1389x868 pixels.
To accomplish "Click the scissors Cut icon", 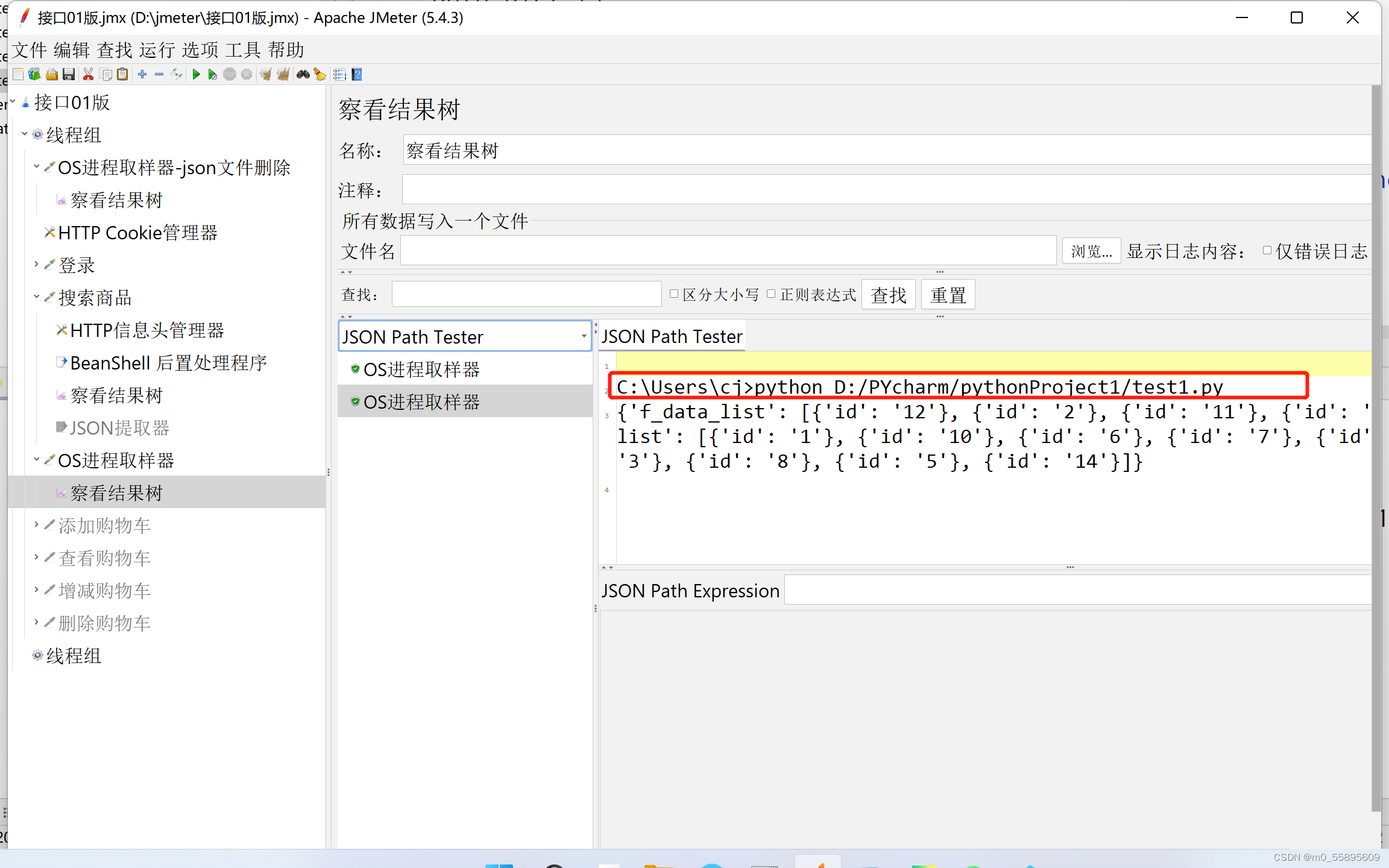I will click(88, 74).
